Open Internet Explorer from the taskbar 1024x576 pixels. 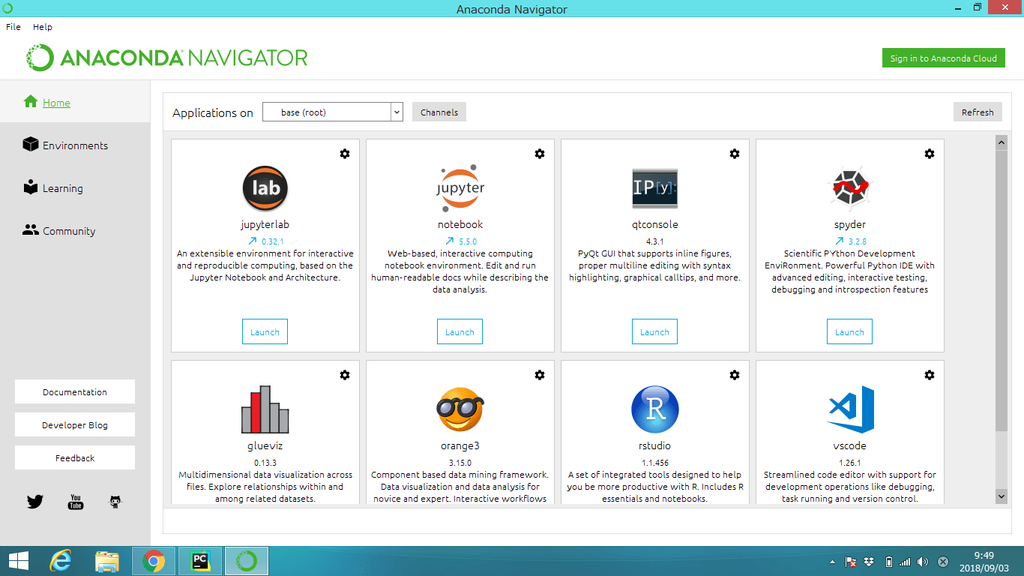[x=61, y=561]
